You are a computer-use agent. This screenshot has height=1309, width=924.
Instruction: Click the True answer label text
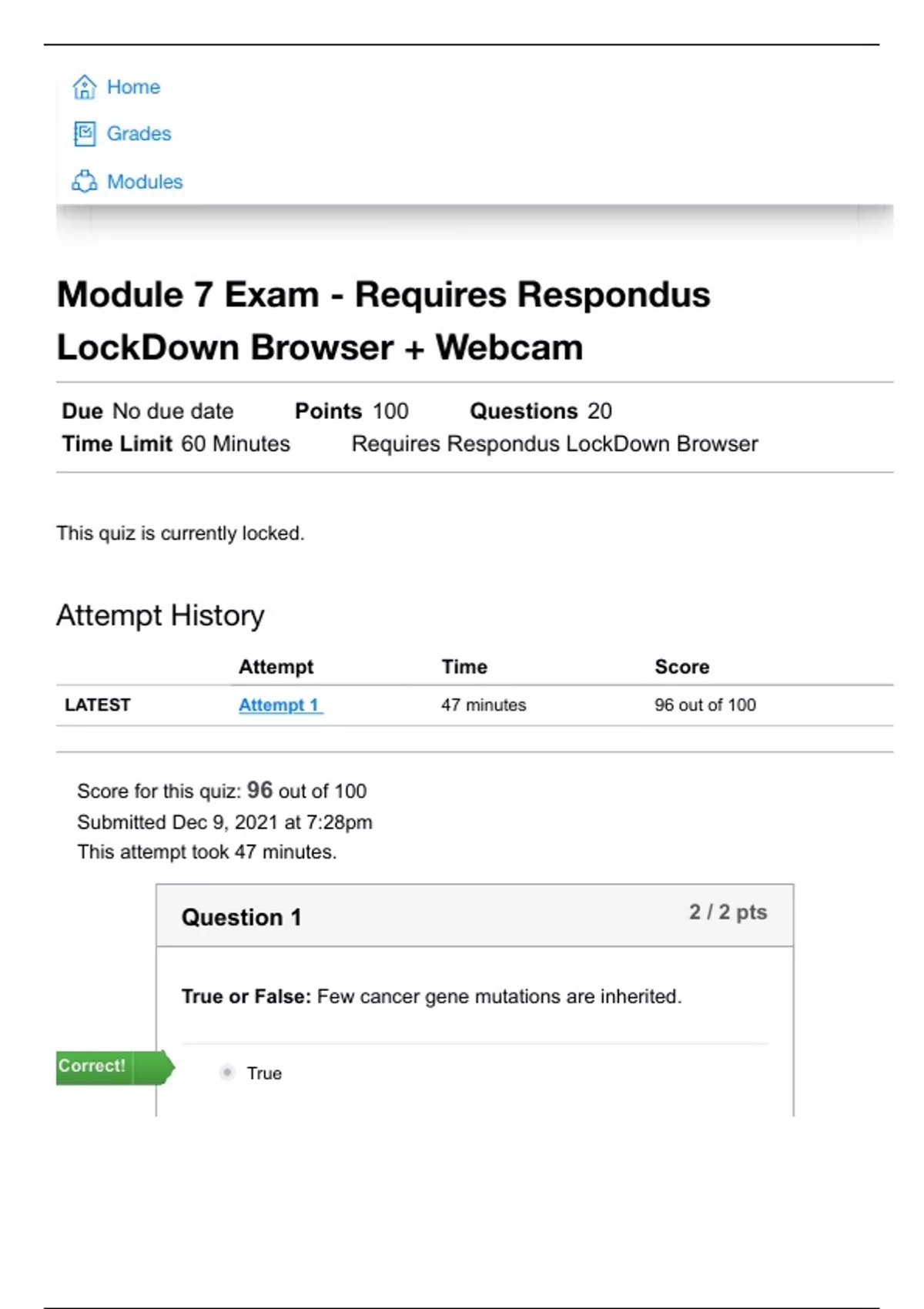[x=264, y=1073]
